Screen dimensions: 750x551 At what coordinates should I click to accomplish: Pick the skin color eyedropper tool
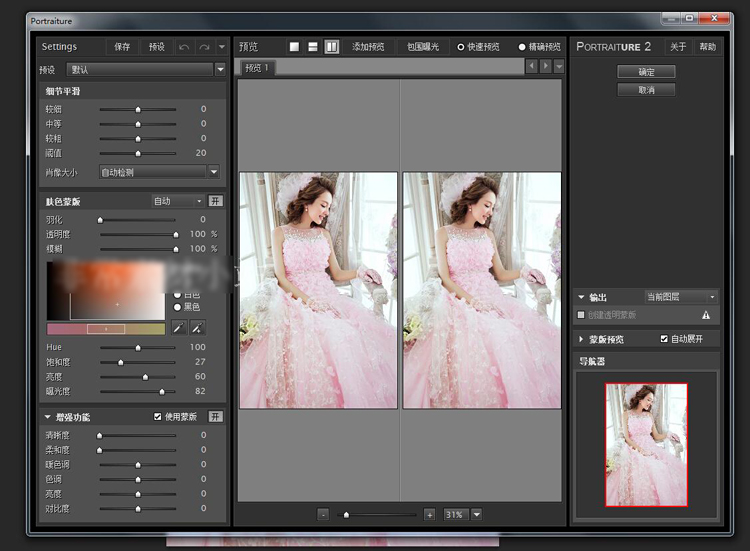(179, 327)
